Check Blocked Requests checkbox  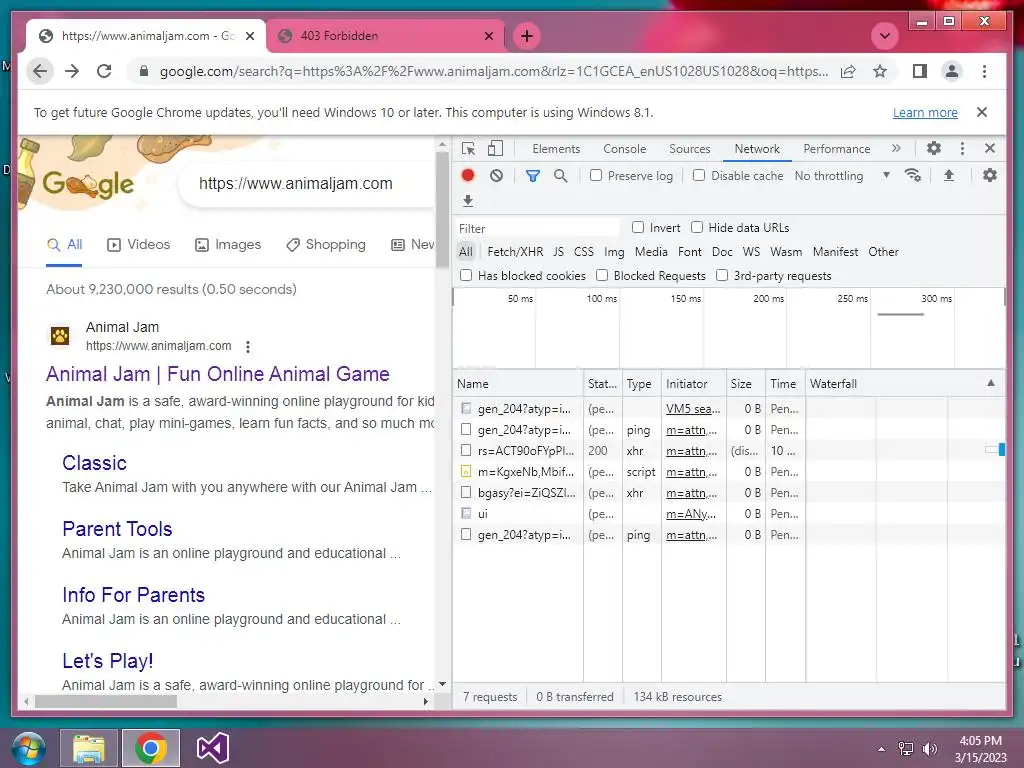coord(601,276)
